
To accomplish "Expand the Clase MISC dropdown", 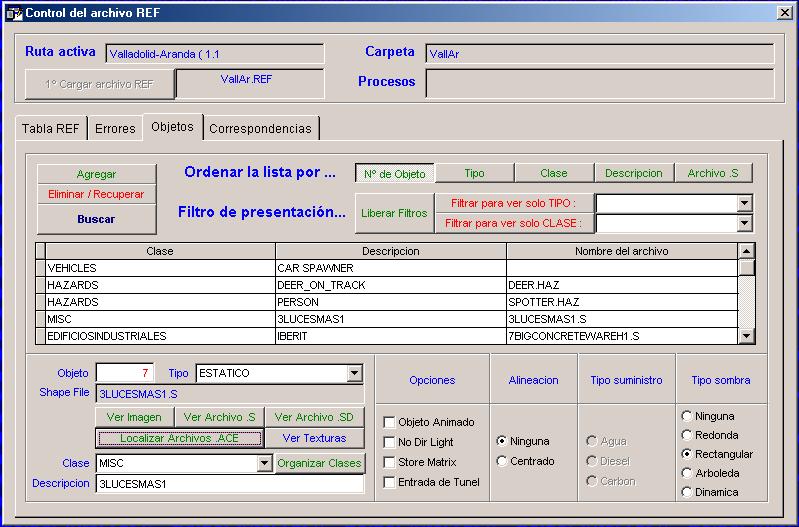I will (x=264, y=463).
